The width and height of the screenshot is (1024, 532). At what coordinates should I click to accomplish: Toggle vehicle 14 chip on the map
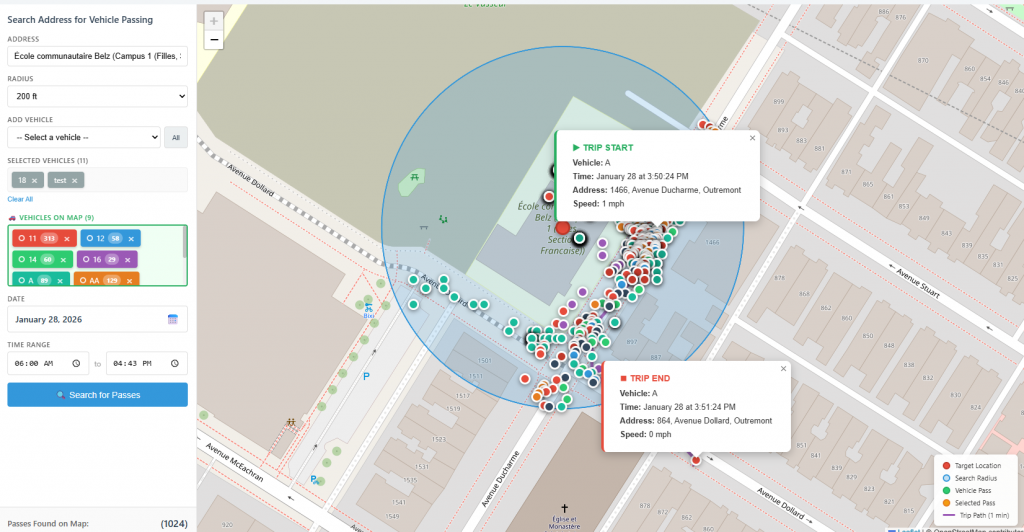(32, 259)
